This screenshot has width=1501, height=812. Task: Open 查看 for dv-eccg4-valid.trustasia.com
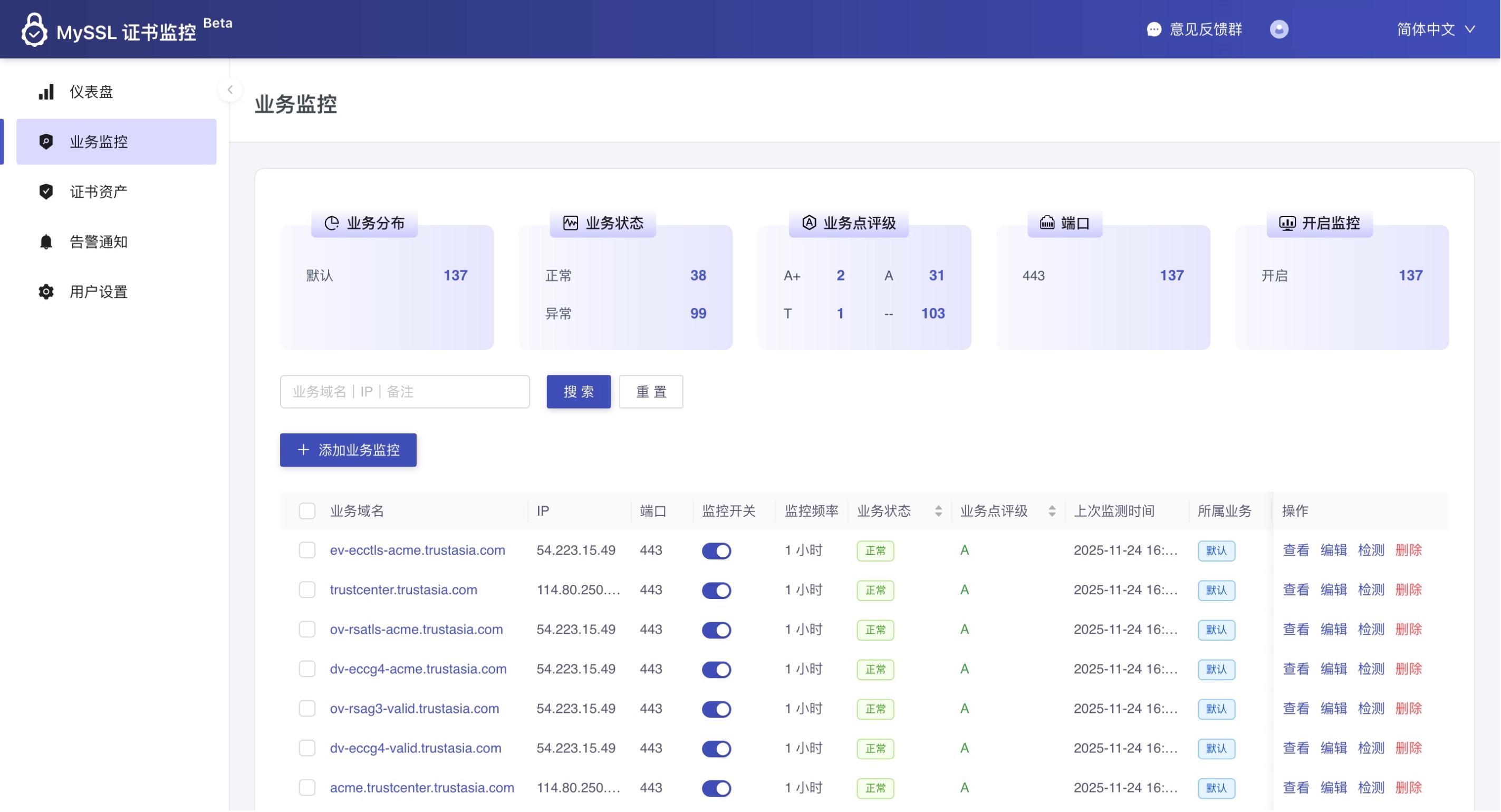click(1296, 748)
